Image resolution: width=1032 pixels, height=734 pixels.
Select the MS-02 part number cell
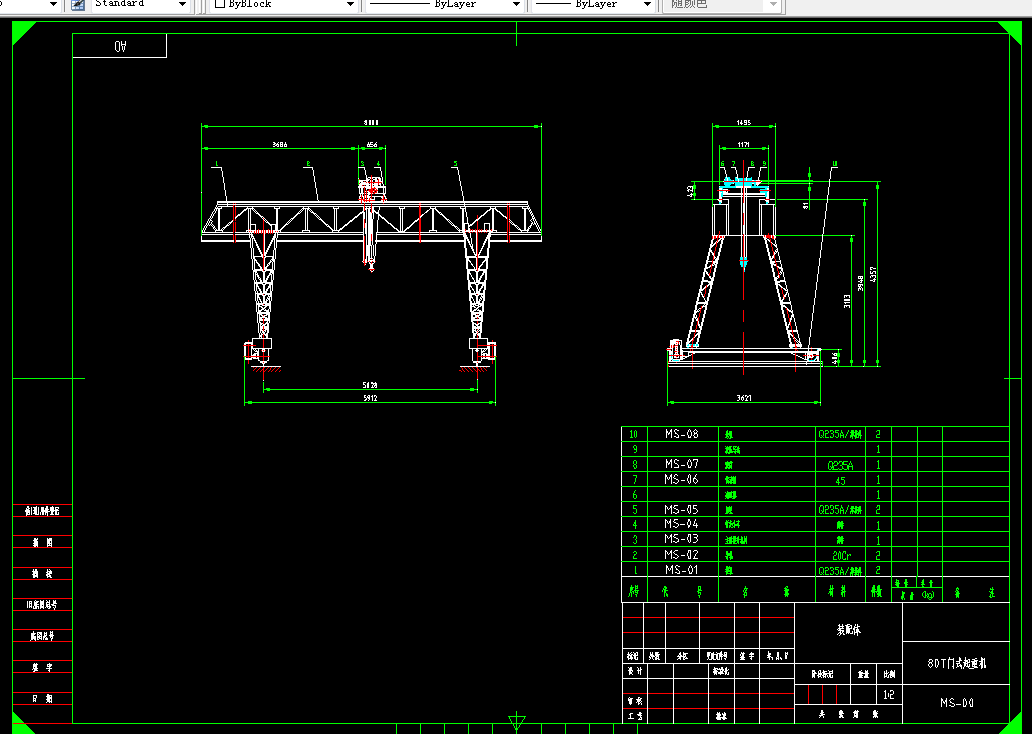pyautogui.click(x=682, y=554)
